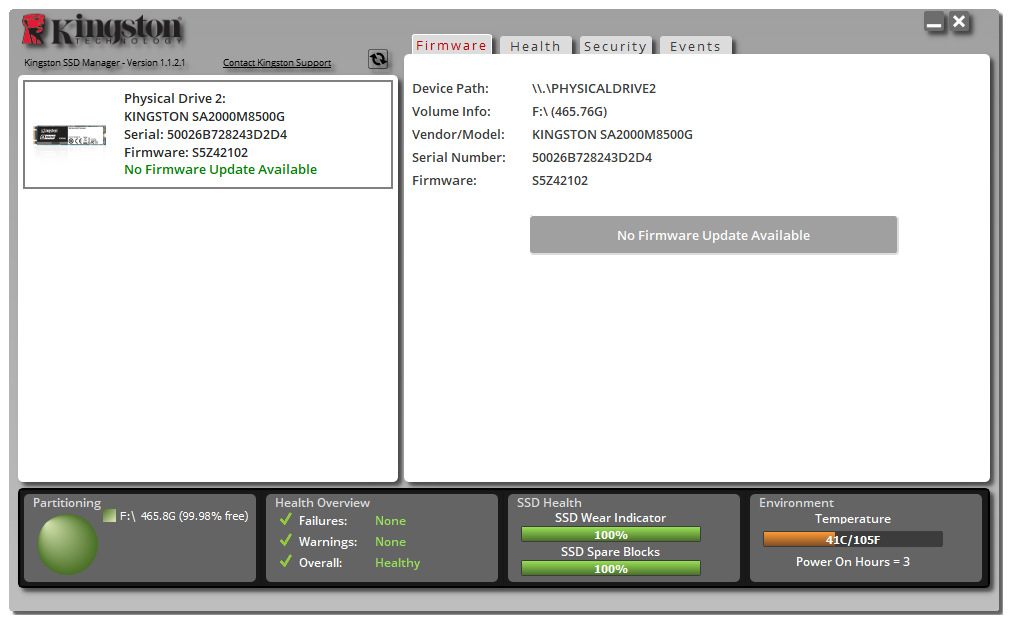Click the 'KINGSTON SA2000M8500G' model line in drive list
This screenshot has height=619, width=1013.
204,117
